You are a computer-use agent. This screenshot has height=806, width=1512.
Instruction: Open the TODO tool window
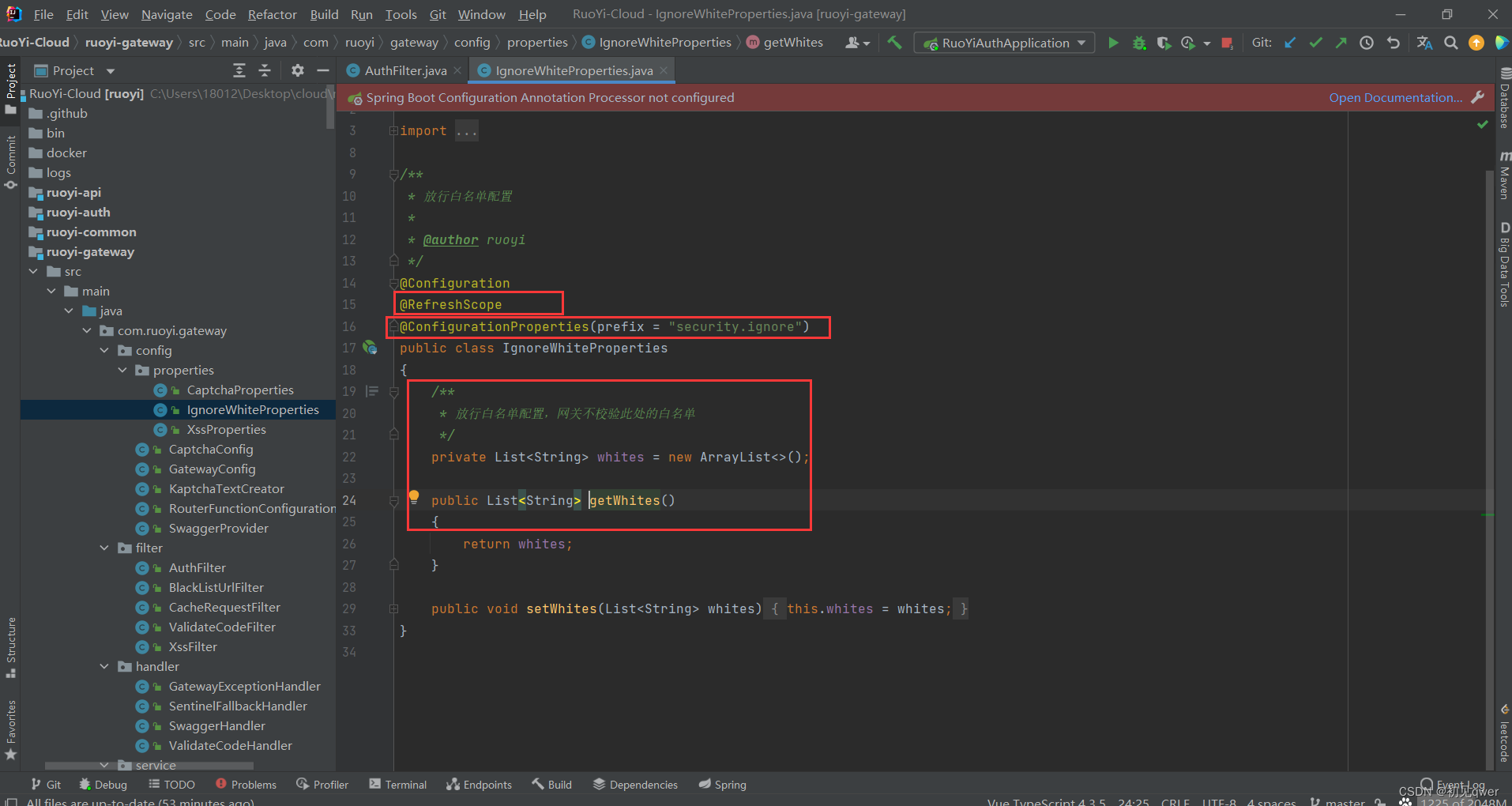click(x=171, y=784)
